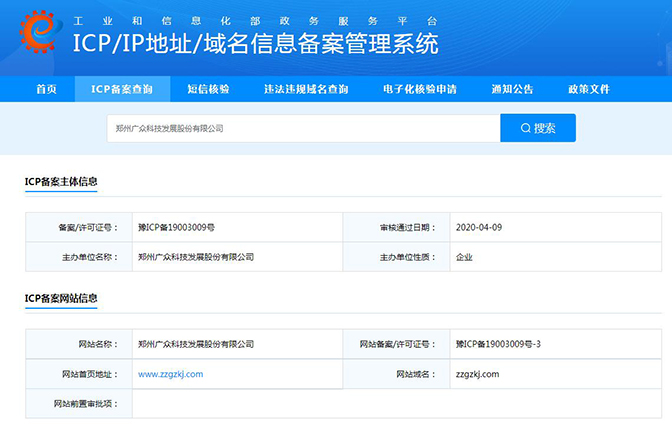Select the ICP备案查询 tab

[122, 89]
